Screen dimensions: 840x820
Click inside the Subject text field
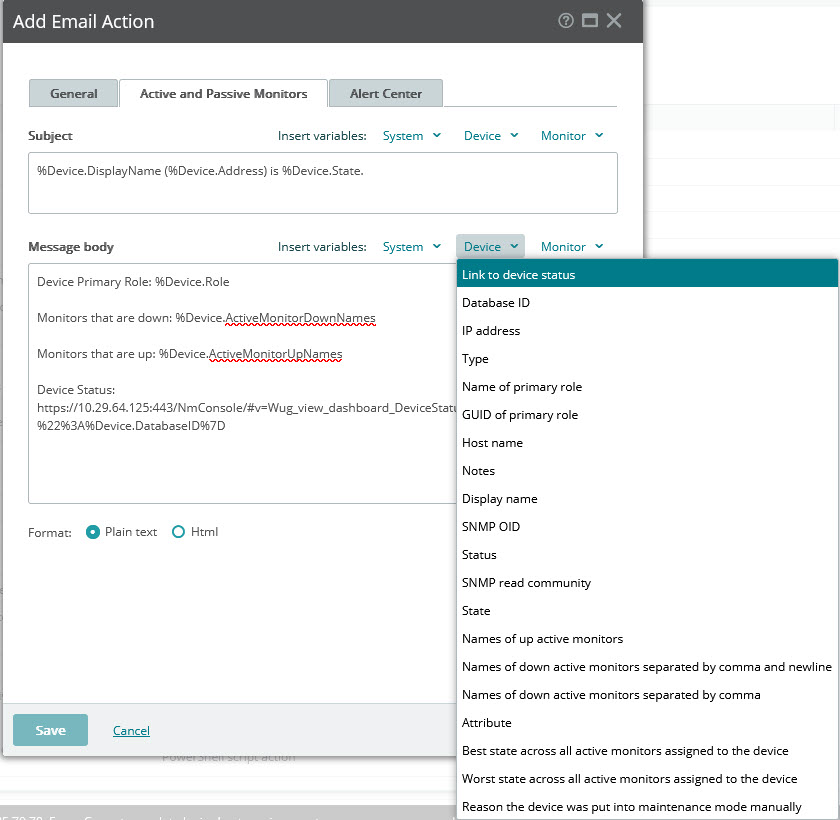[x=322, y=183]
